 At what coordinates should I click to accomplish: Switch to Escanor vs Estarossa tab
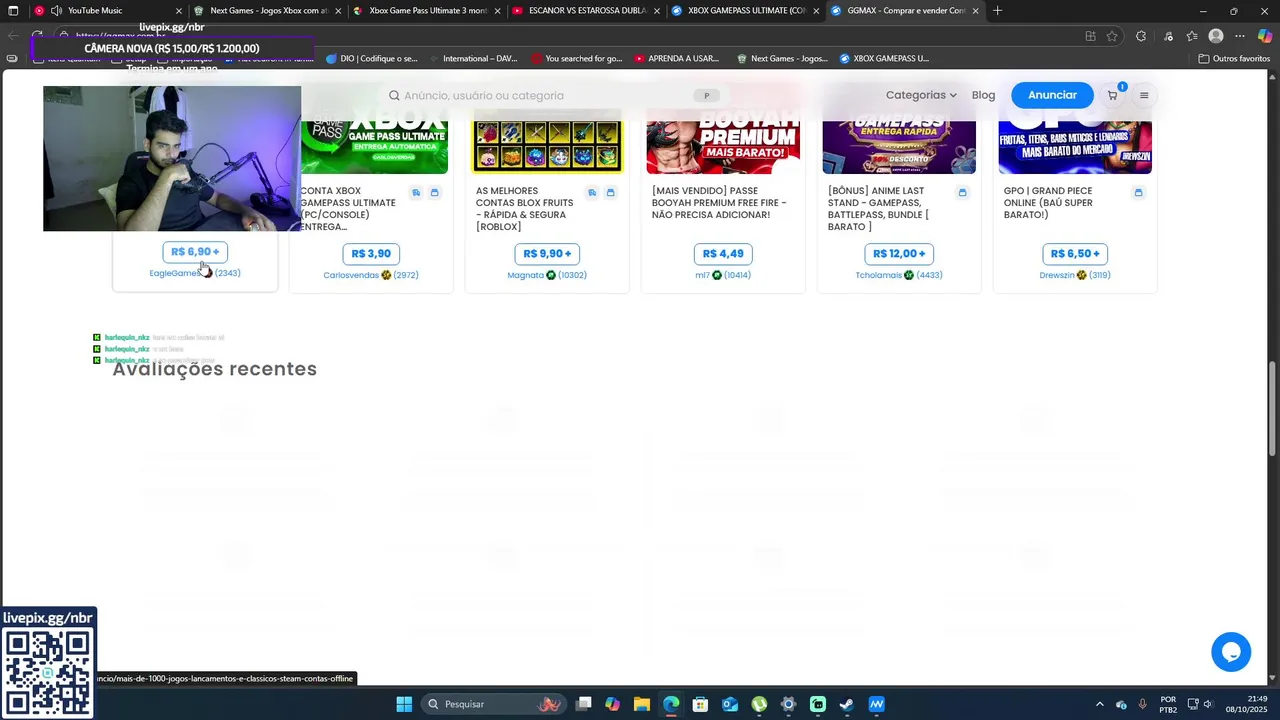pos(586,11)
